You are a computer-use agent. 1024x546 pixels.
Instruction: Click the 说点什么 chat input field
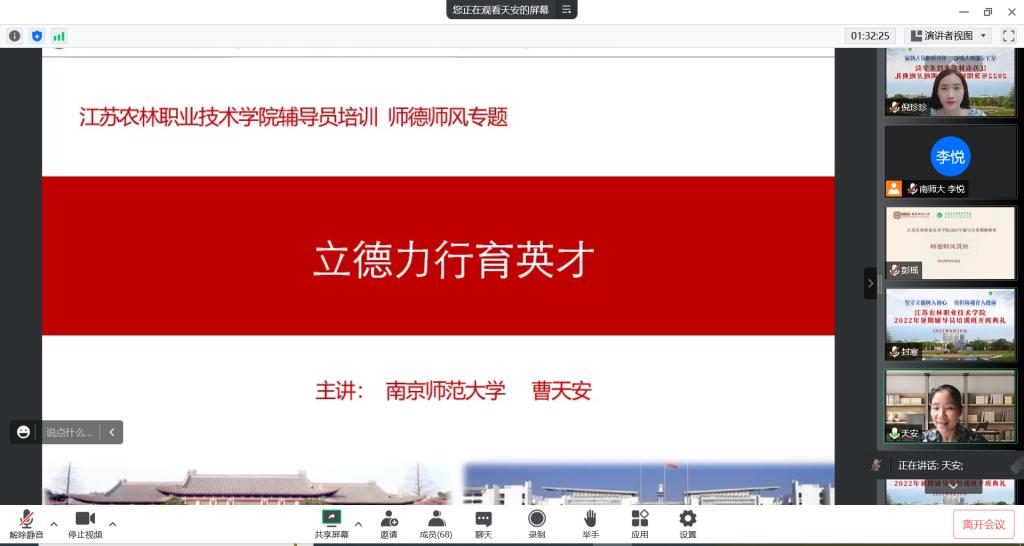[x=69, y=432]
